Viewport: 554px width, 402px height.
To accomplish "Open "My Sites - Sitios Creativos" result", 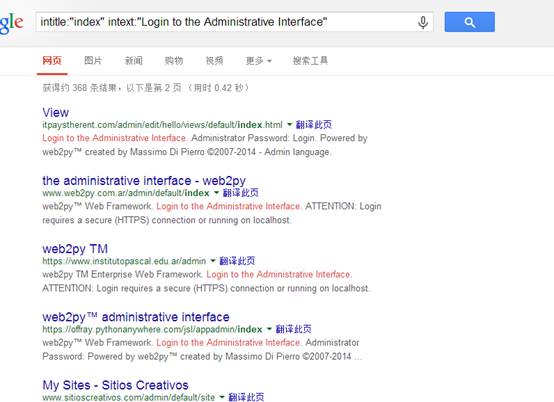I will 115,385.
